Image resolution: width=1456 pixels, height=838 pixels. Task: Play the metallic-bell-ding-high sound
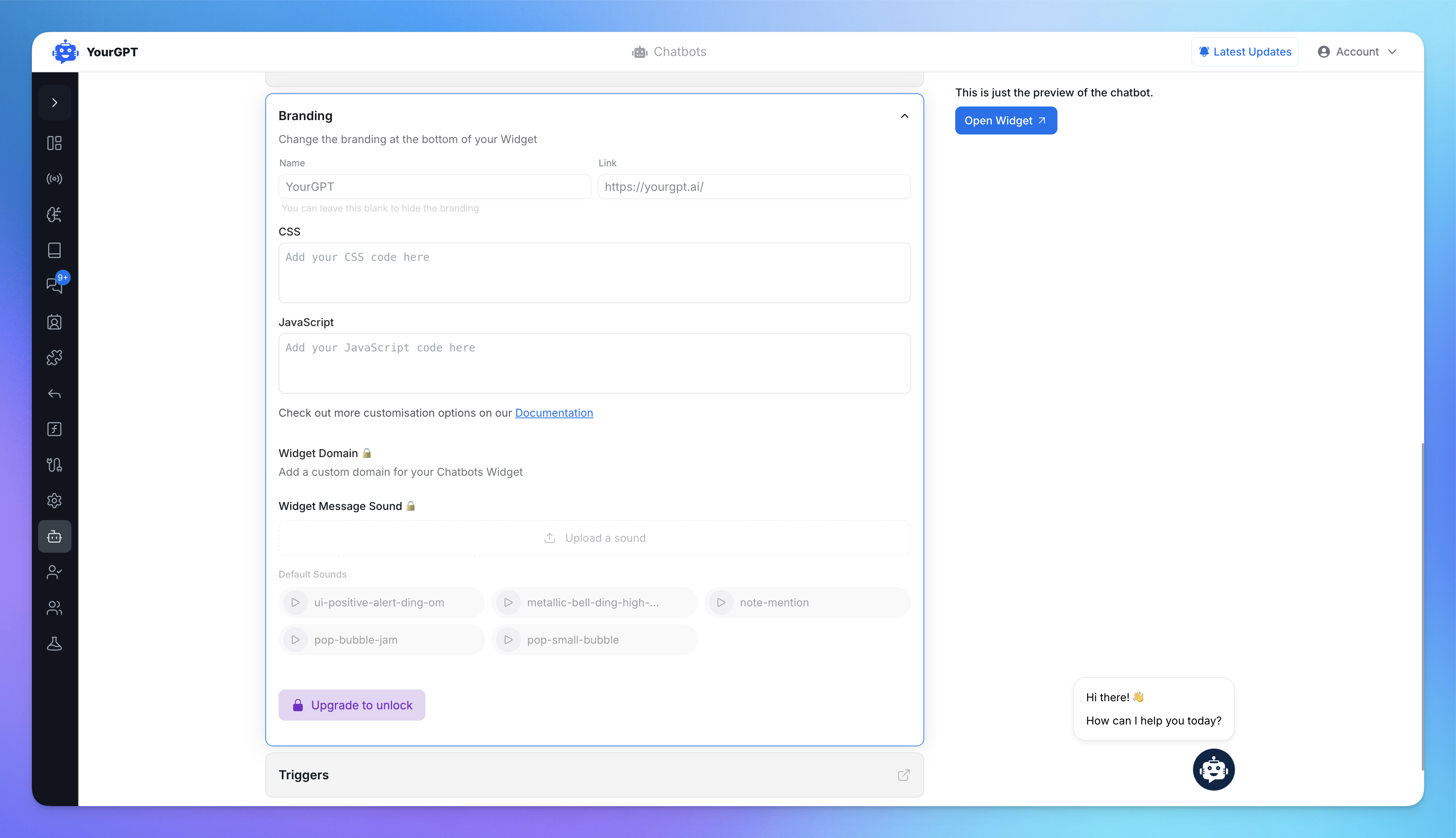pyautogui.click(x=509, y=602)
